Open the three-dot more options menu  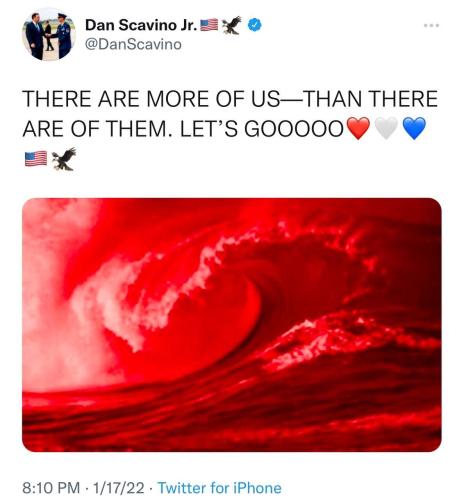(431, 25)
